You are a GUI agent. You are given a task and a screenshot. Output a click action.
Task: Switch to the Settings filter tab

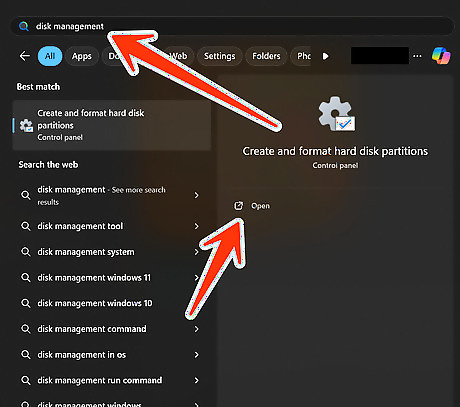220,56
